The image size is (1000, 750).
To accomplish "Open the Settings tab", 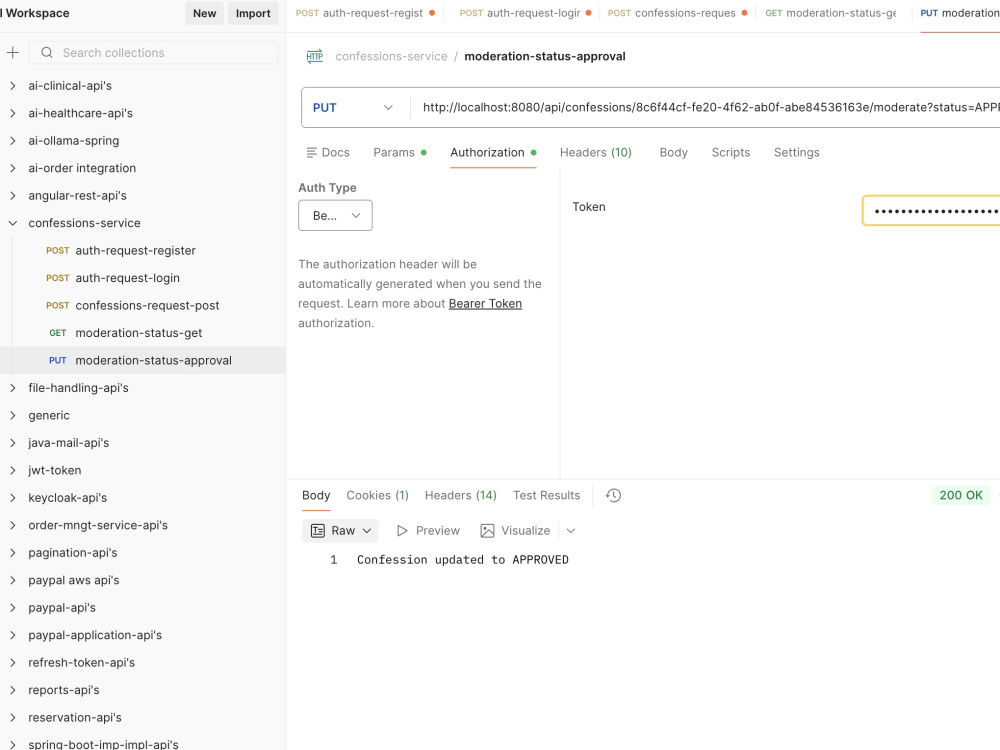I will pyautogui.click(x=797, y=152).
